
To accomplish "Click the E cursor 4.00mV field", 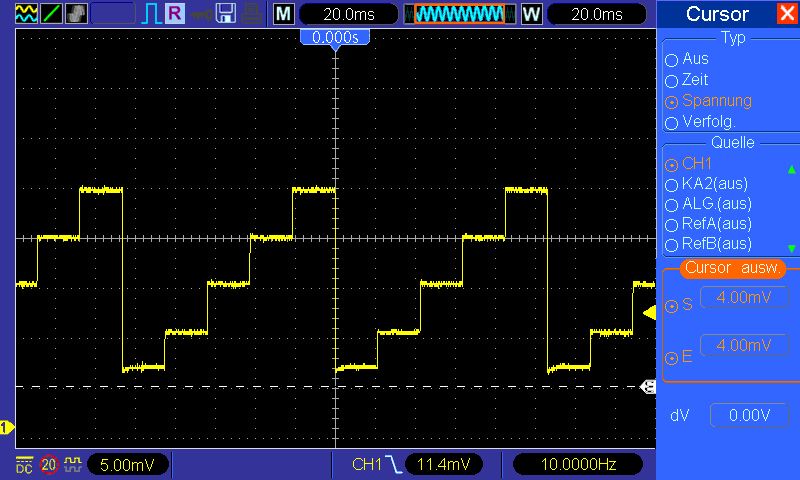I will (744, 345).
